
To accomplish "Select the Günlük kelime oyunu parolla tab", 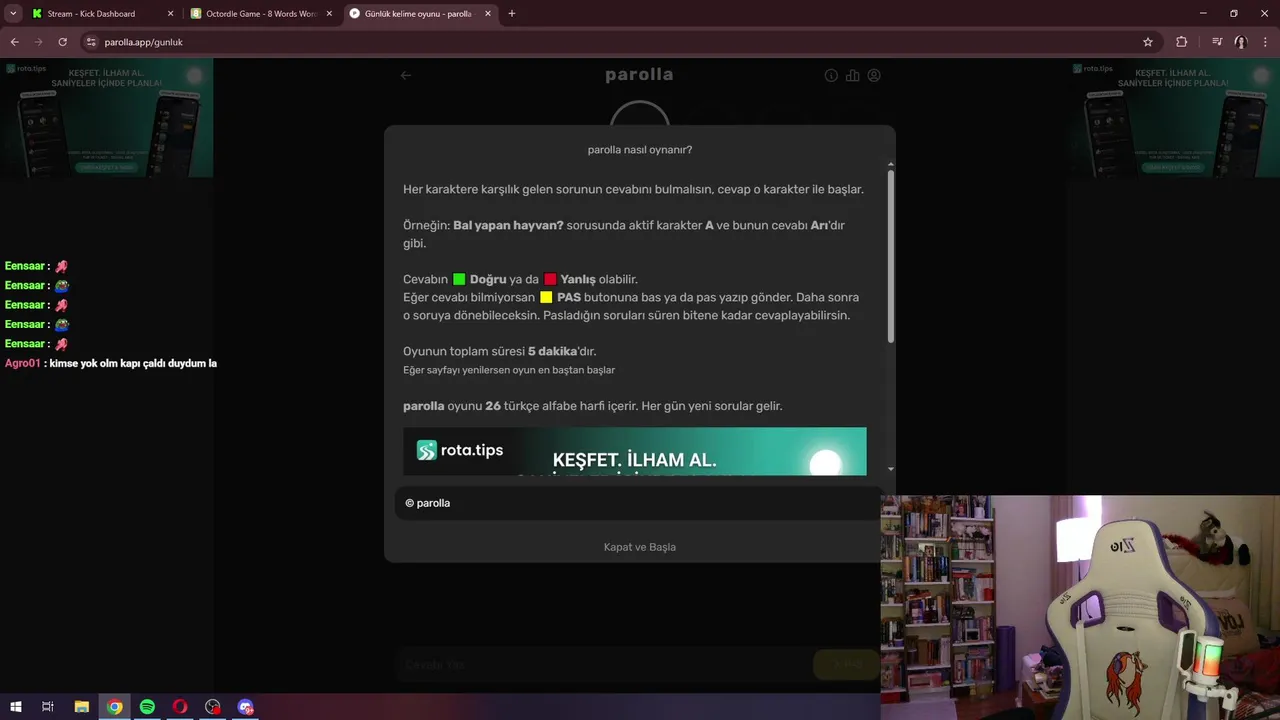I will pos(418,14).
